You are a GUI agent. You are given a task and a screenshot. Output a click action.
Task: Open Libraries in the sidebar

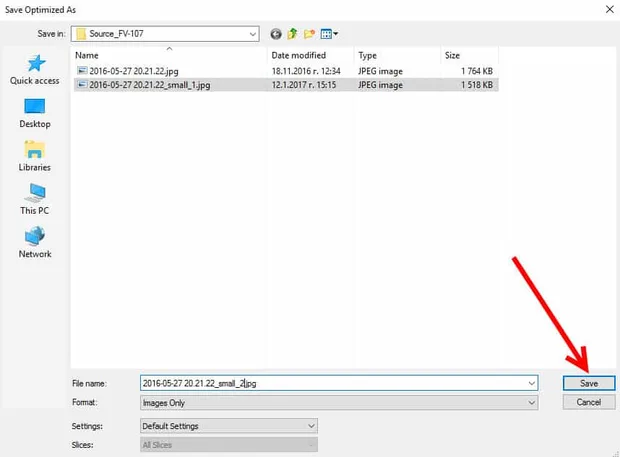[x=35, y=157]
